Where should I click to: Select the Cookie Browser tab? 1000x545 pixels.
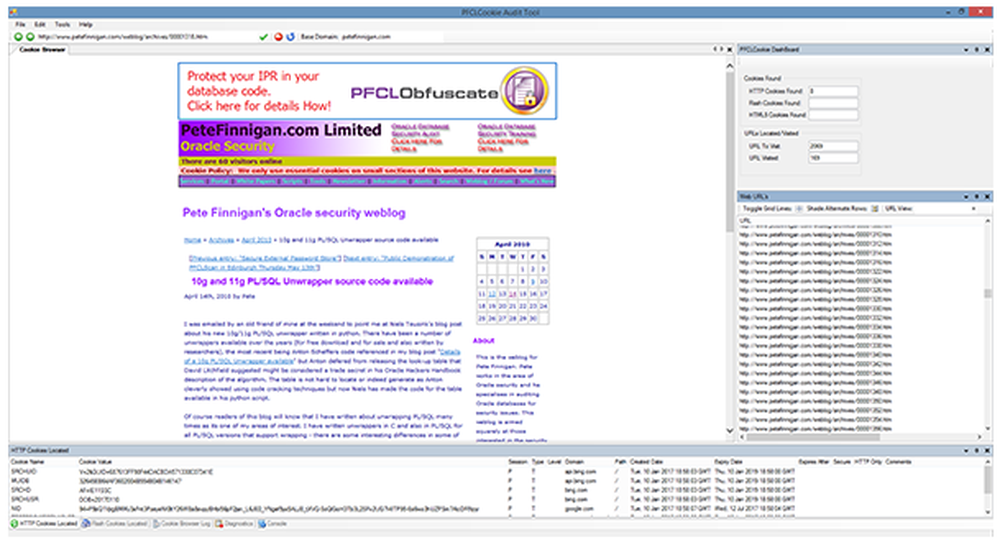[x=42, y=49]
